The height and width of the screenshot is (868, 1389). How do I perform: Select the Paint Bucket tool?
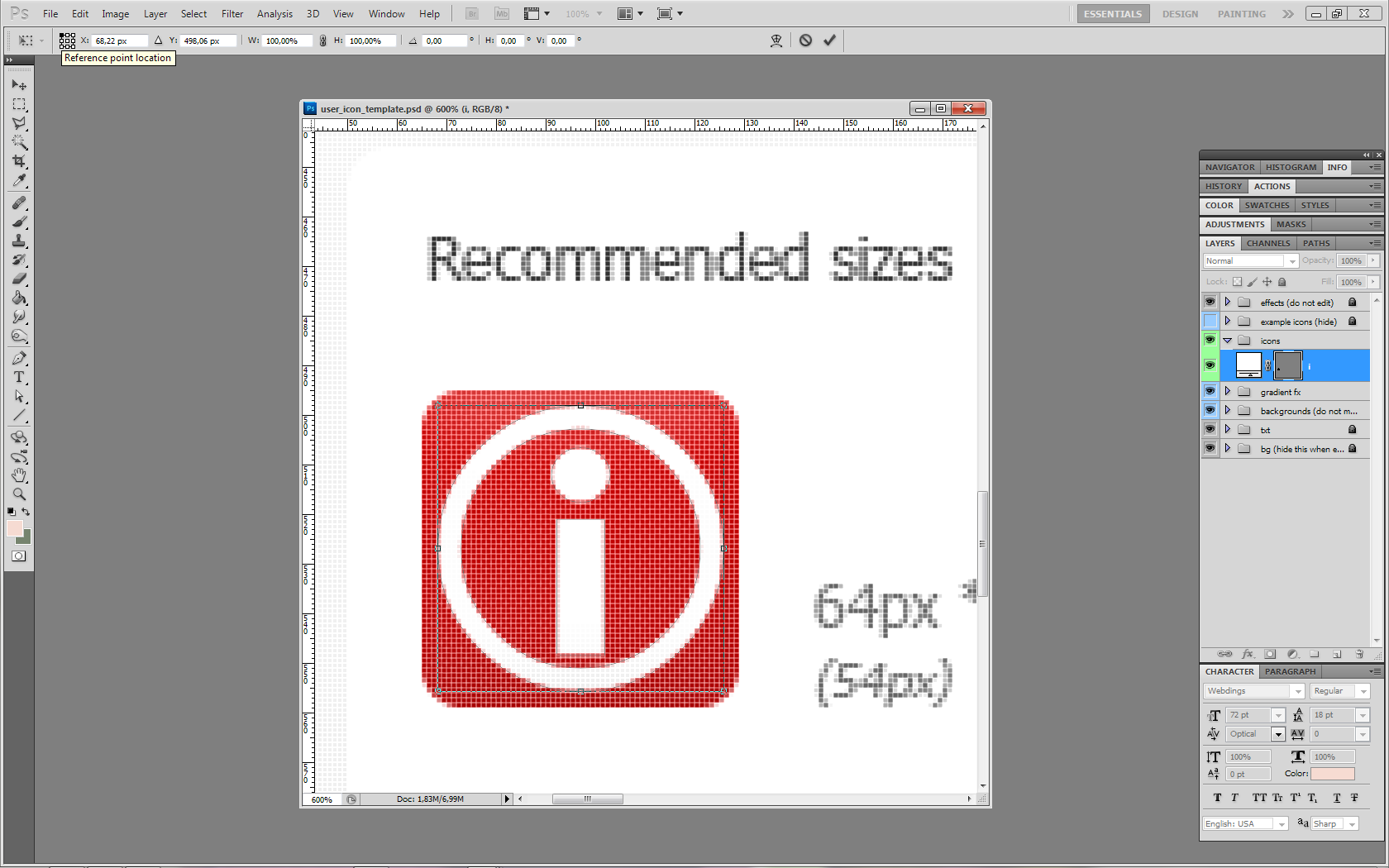pyautogui.click(x=19, y=298)
